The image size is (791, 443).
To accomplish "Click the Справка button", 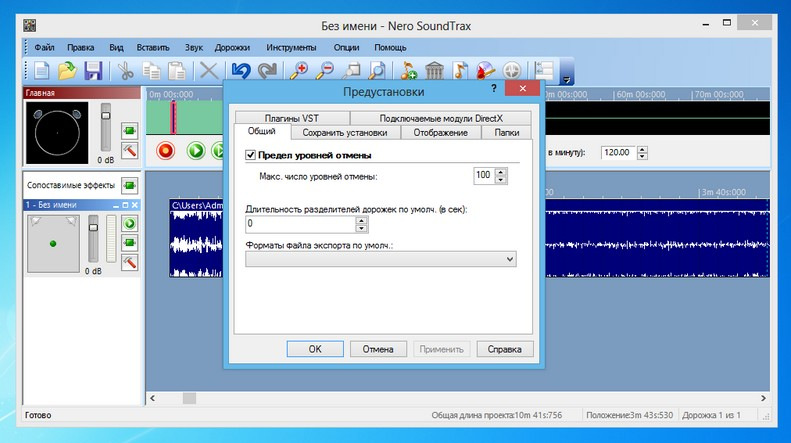I will click(x=504, y=349).
